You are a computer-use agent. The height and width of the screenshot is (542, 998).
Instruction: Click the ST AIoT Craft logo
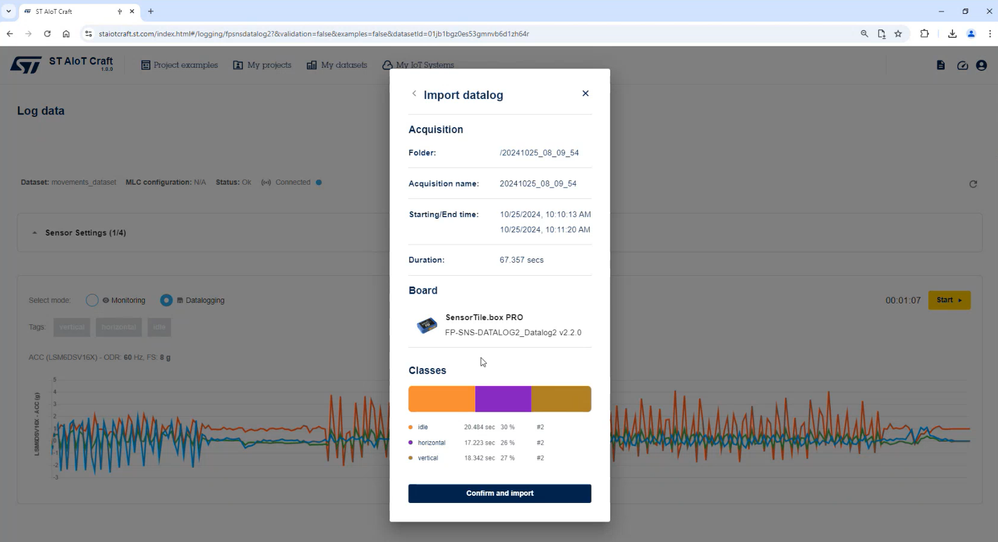click(x=62, y=64)
